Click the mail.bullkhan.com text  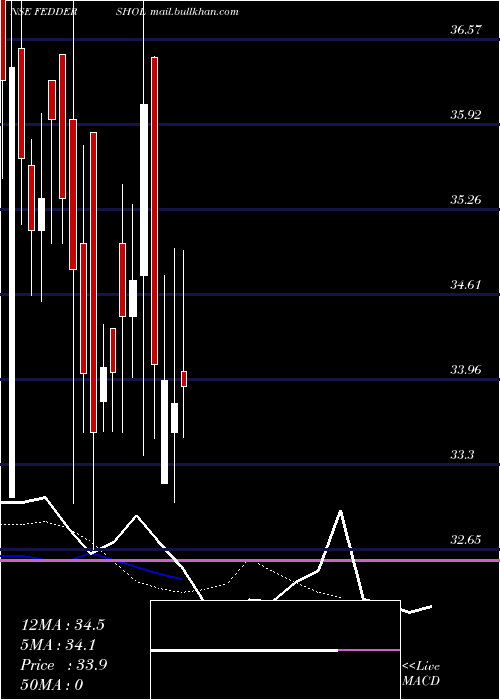[x=194, y=12]
